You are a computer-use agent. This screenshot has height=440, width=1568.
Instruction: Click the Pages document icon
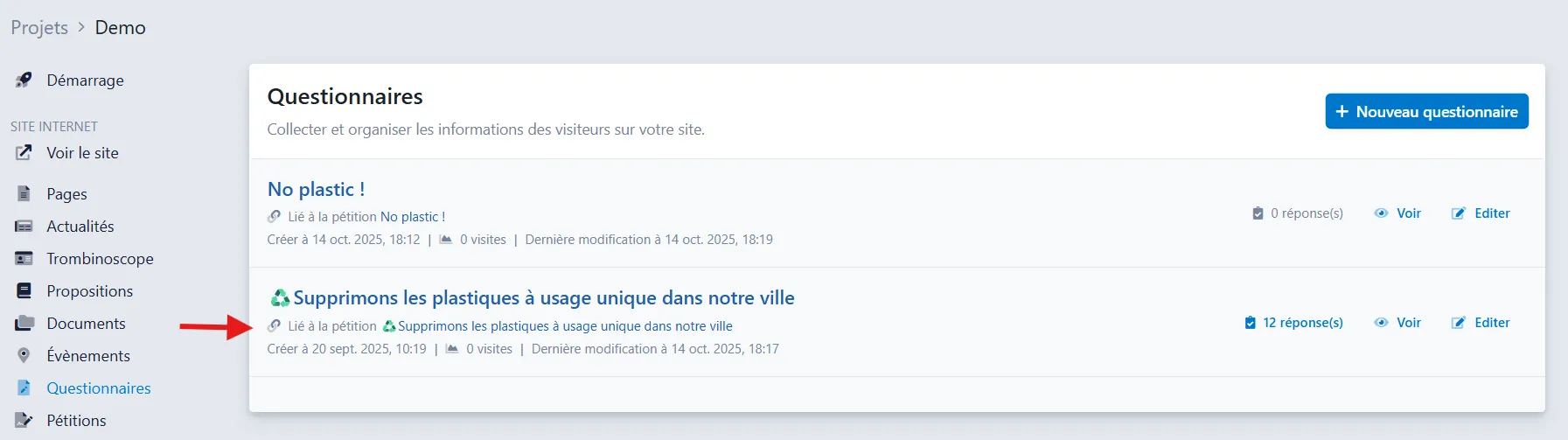24,194
